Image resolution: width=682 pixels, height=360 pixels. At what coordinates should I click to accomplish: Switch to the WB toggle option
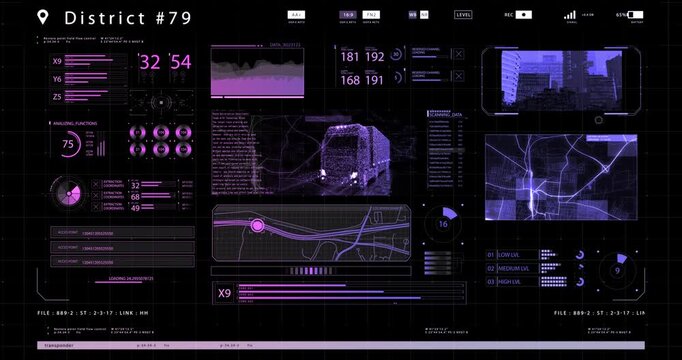click(x=413, y=15)
